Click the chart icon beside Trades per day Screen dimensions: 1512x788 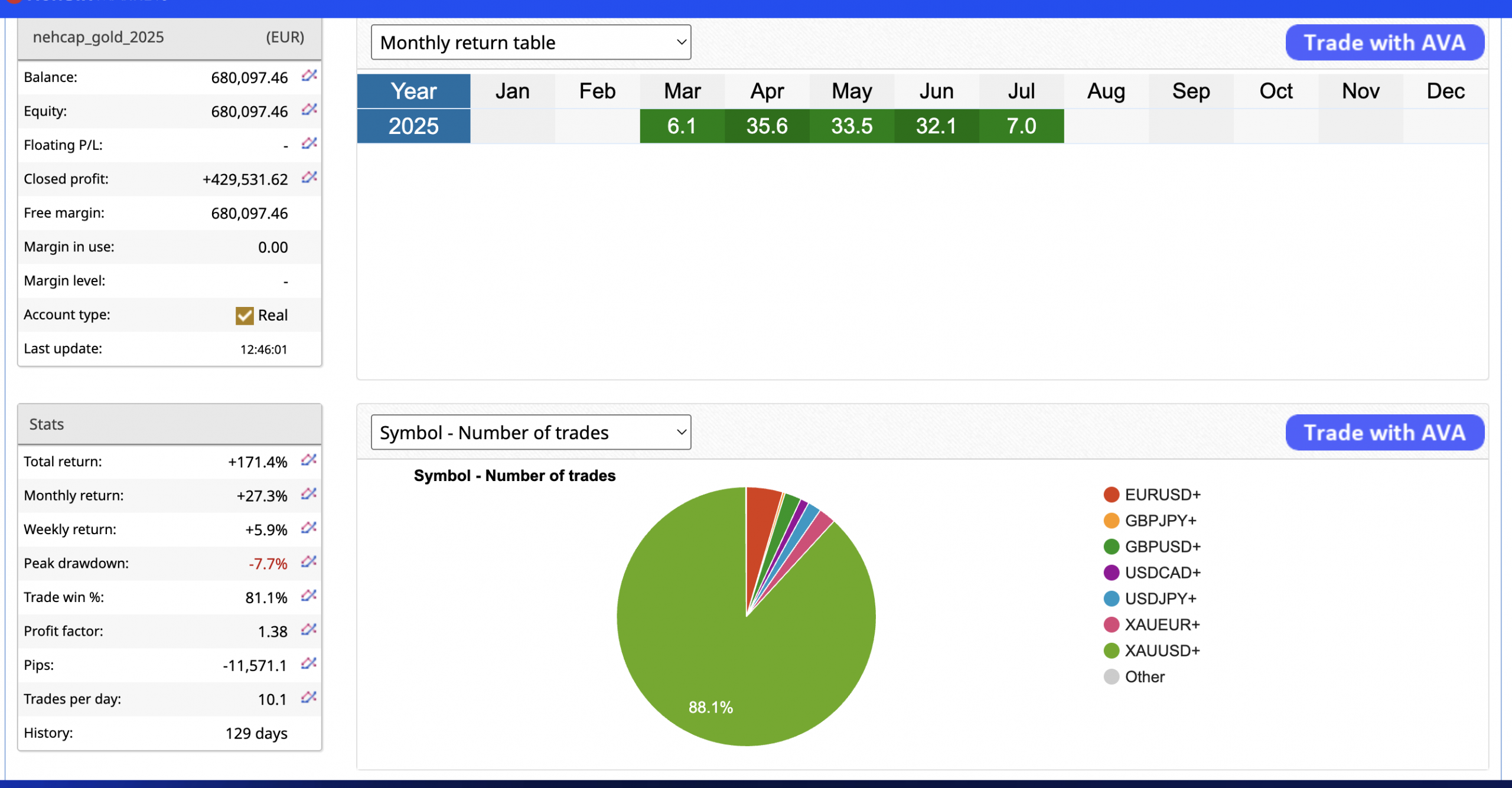click(308, 698)
